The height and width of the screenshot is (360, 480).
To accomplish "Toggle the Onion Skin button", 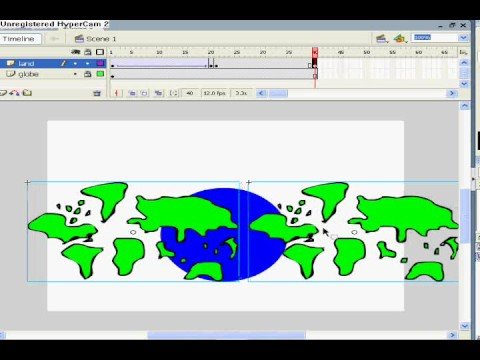I will (132, 93).
